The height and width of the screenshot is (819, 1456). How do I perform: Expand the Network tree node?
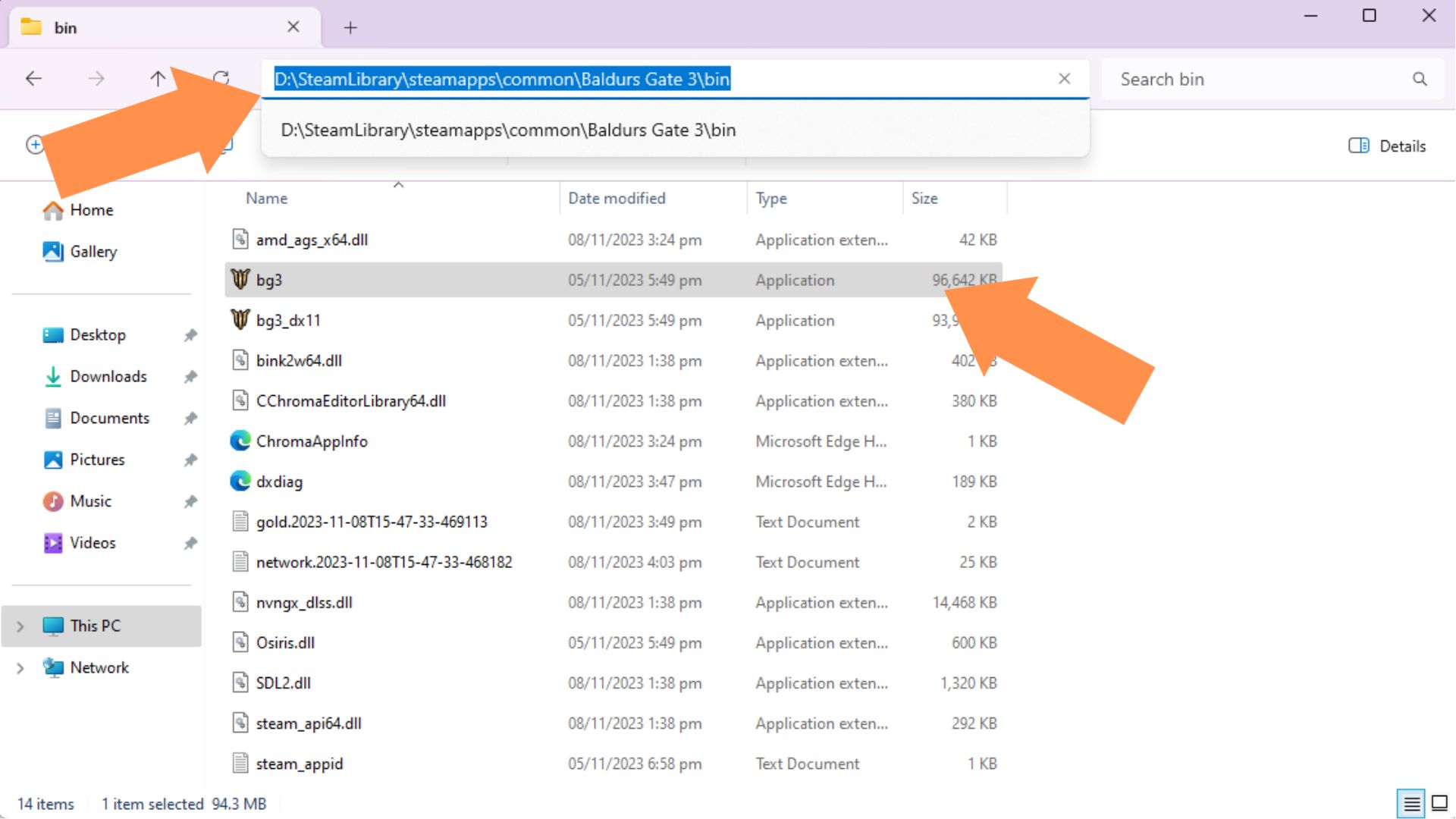point(20,668)
